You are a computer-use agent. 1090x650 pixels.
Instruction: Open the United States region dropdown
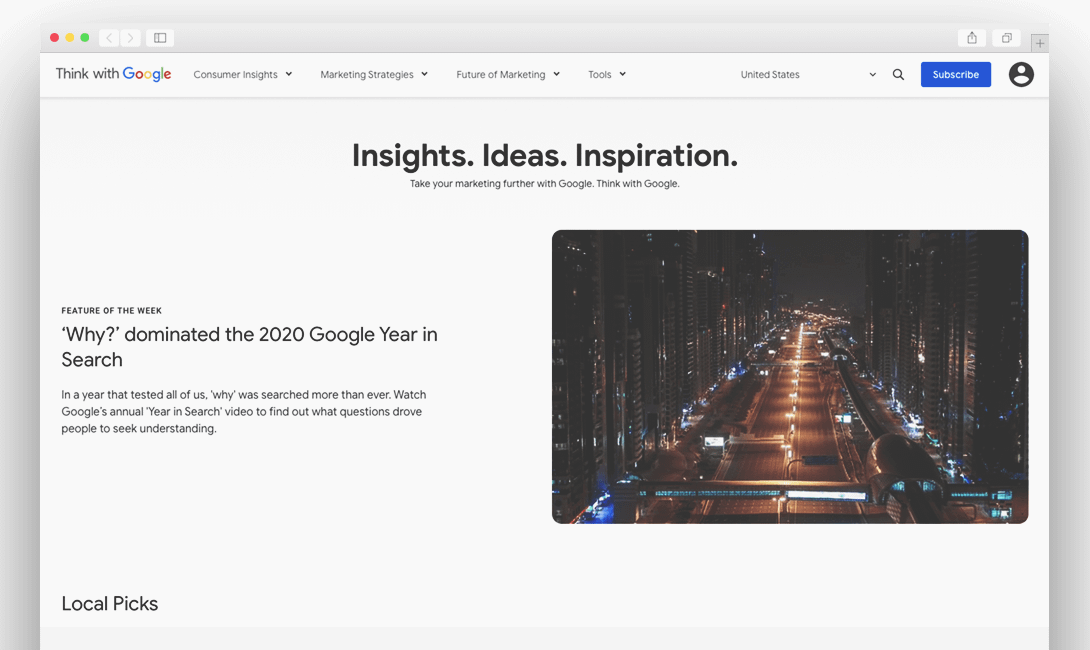[808, 74]
